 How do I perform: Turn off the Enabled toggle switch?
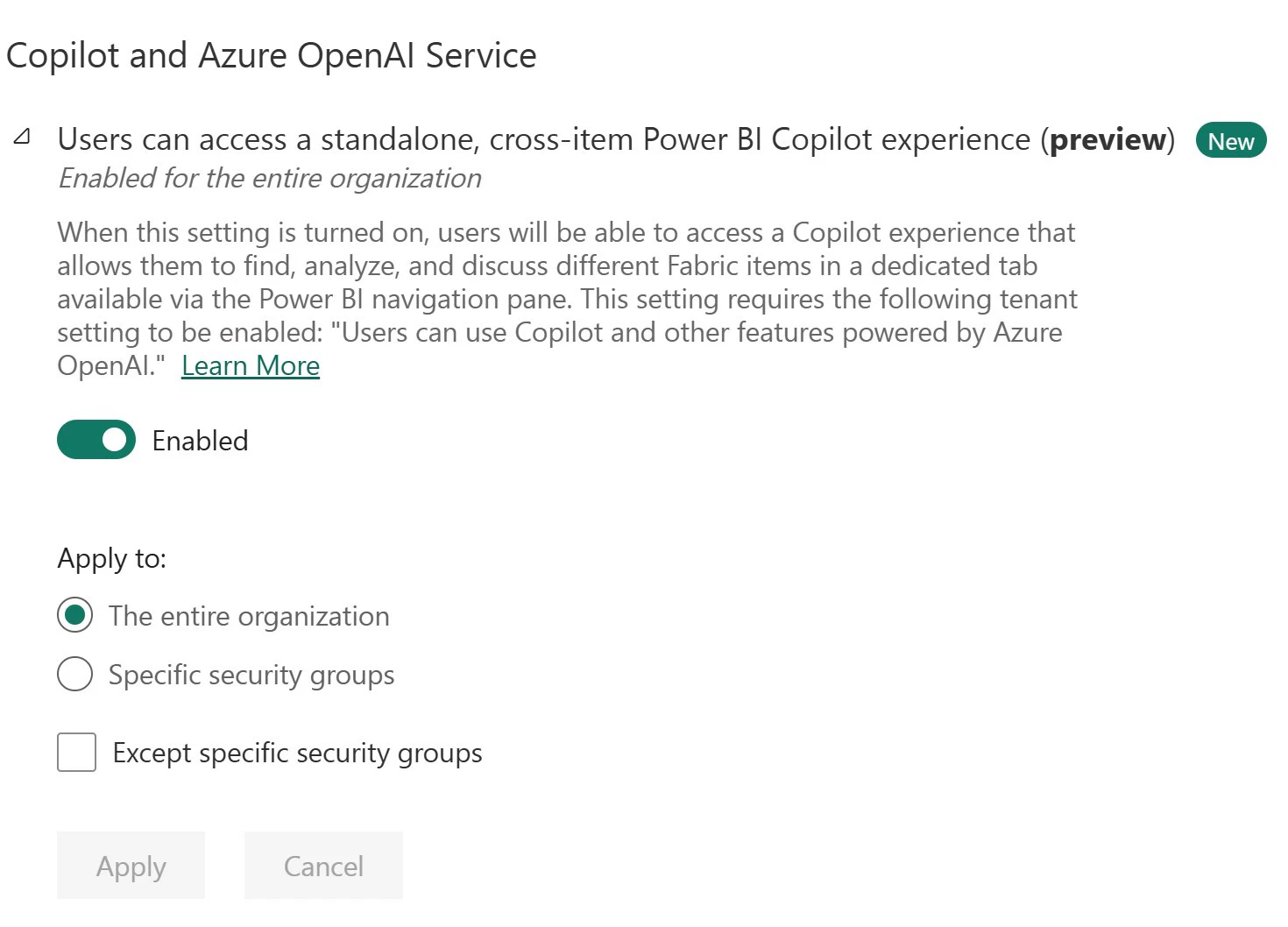96,440
